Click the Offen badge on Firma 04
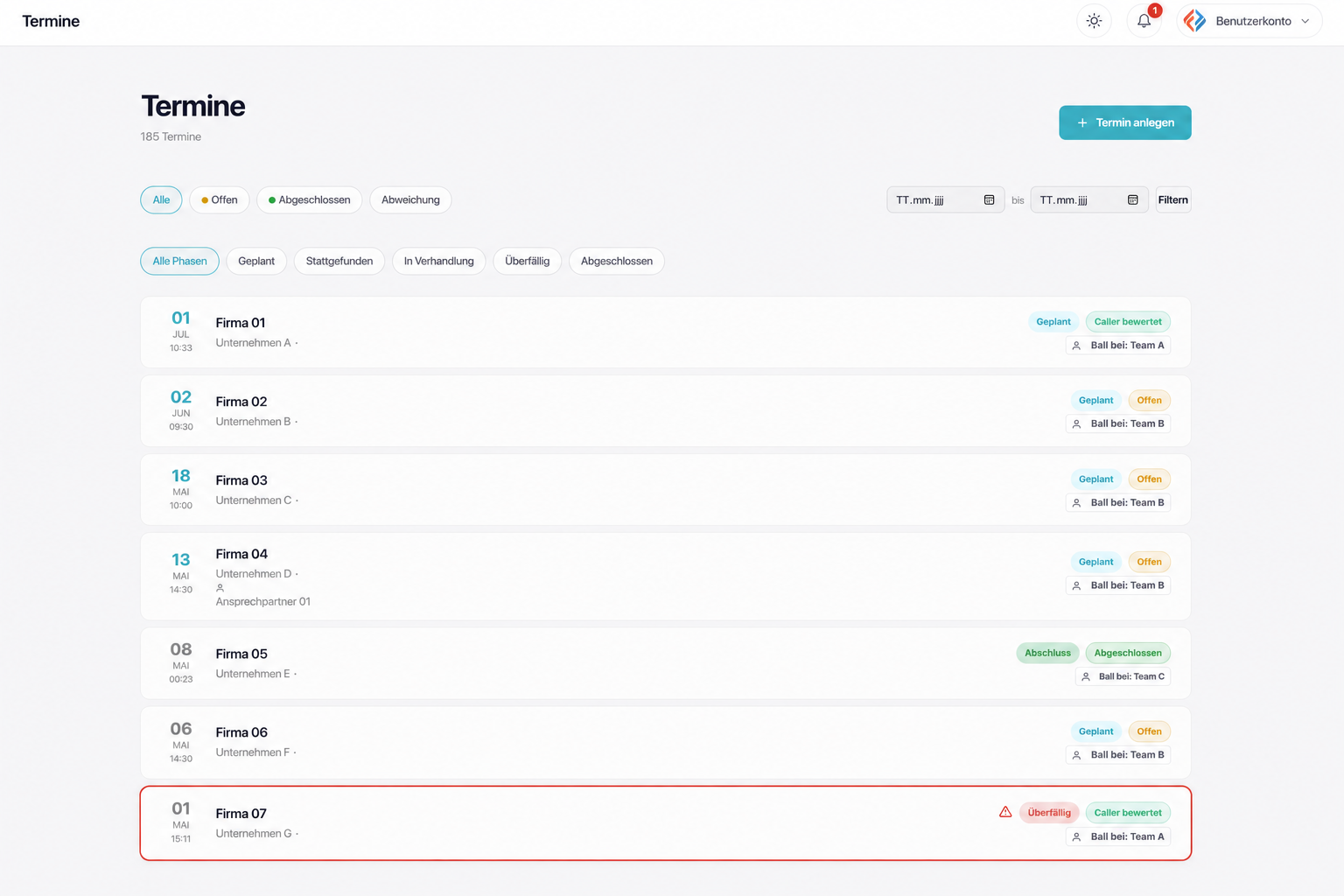1344x896 pixels. point(1149,562)
